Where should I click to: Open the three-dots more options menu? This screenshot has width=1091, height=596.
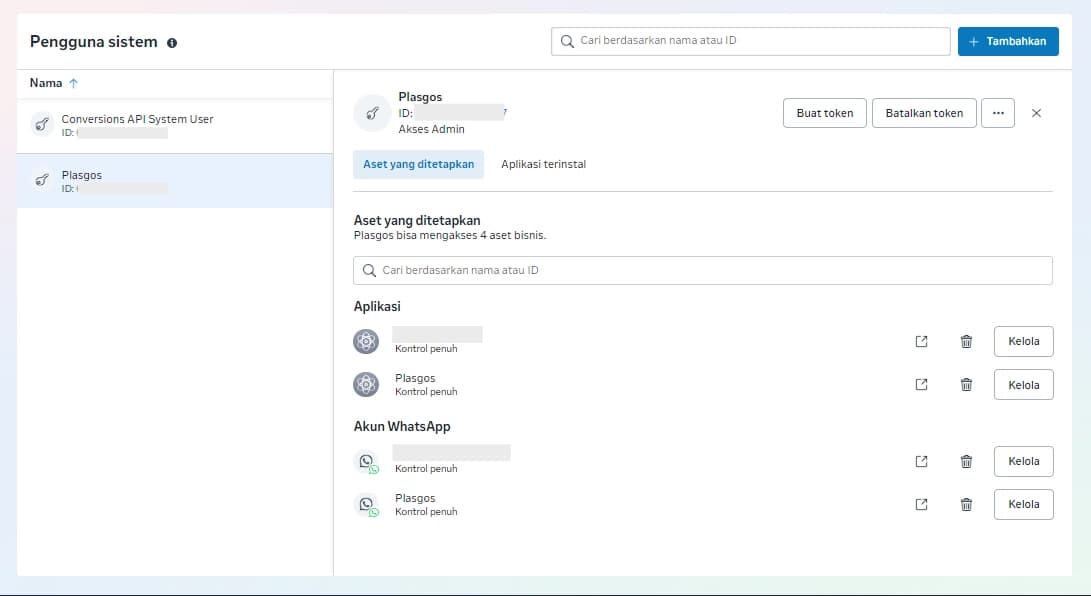pos(998,113)
